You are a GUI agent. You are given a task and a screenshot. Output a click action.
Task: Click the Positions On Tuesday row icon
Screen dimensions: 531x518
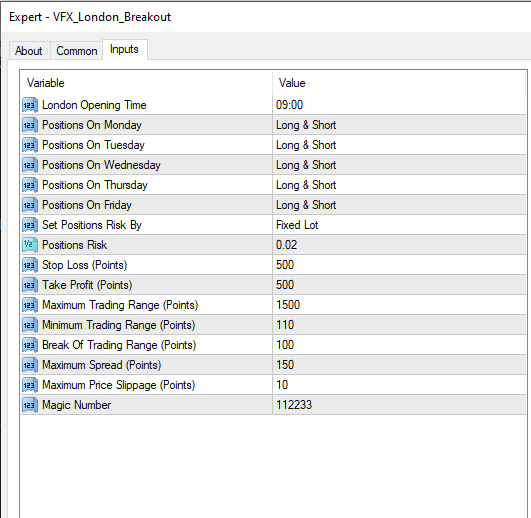click(x=30, y=145)
